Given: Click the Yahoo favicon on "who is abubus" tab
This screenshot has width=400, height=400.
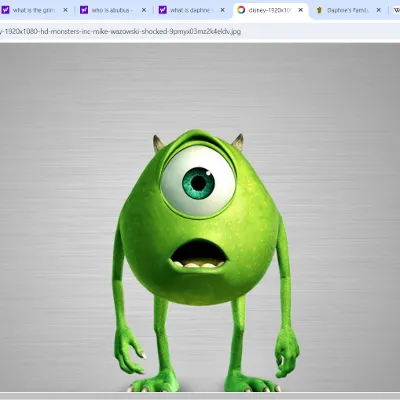Looking at the screenshot, I should tap(84, 10).
